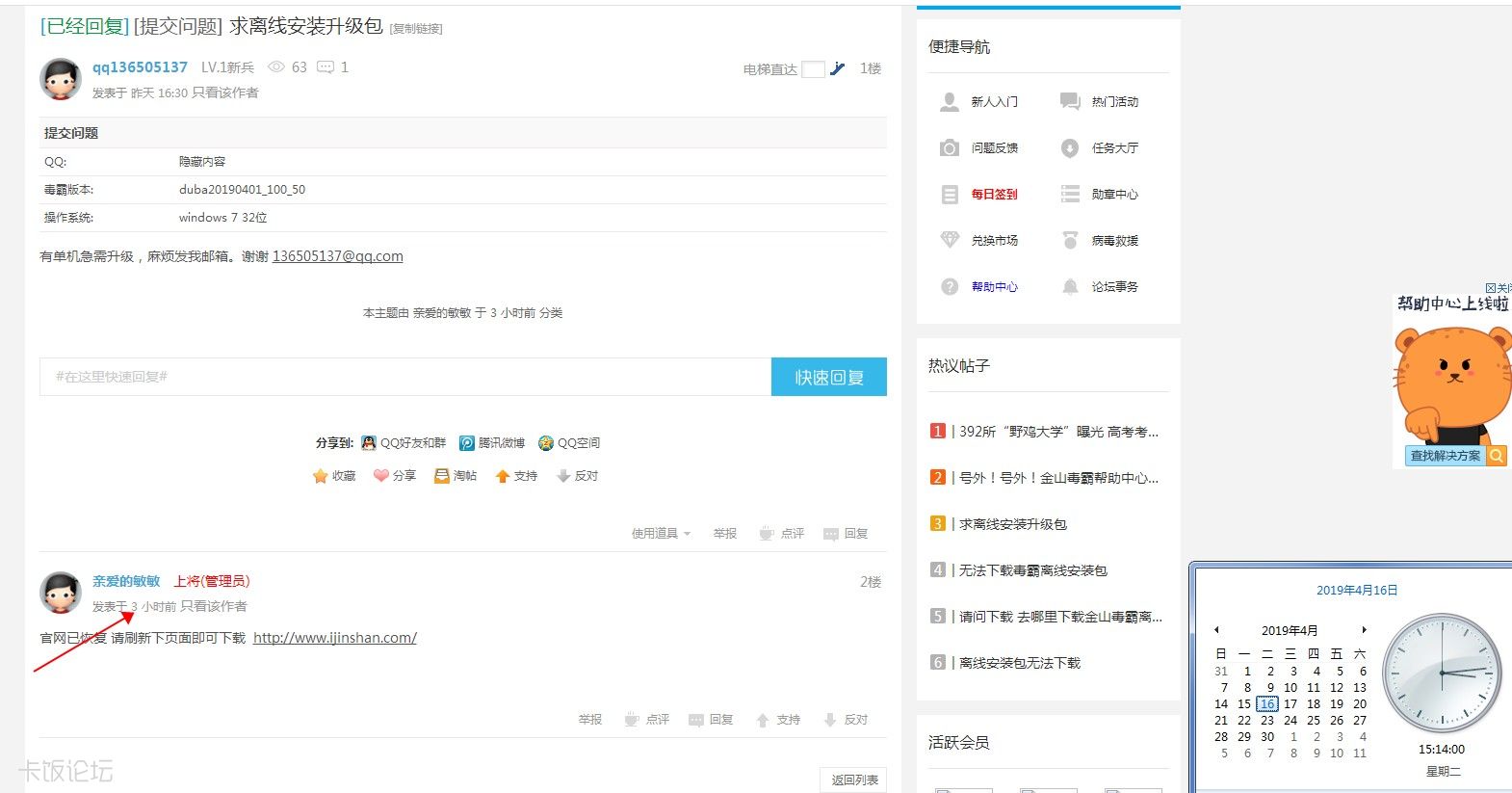Go to previous month in calendar
This screenshot has height=793, width=1512.
click(1217, 630)
